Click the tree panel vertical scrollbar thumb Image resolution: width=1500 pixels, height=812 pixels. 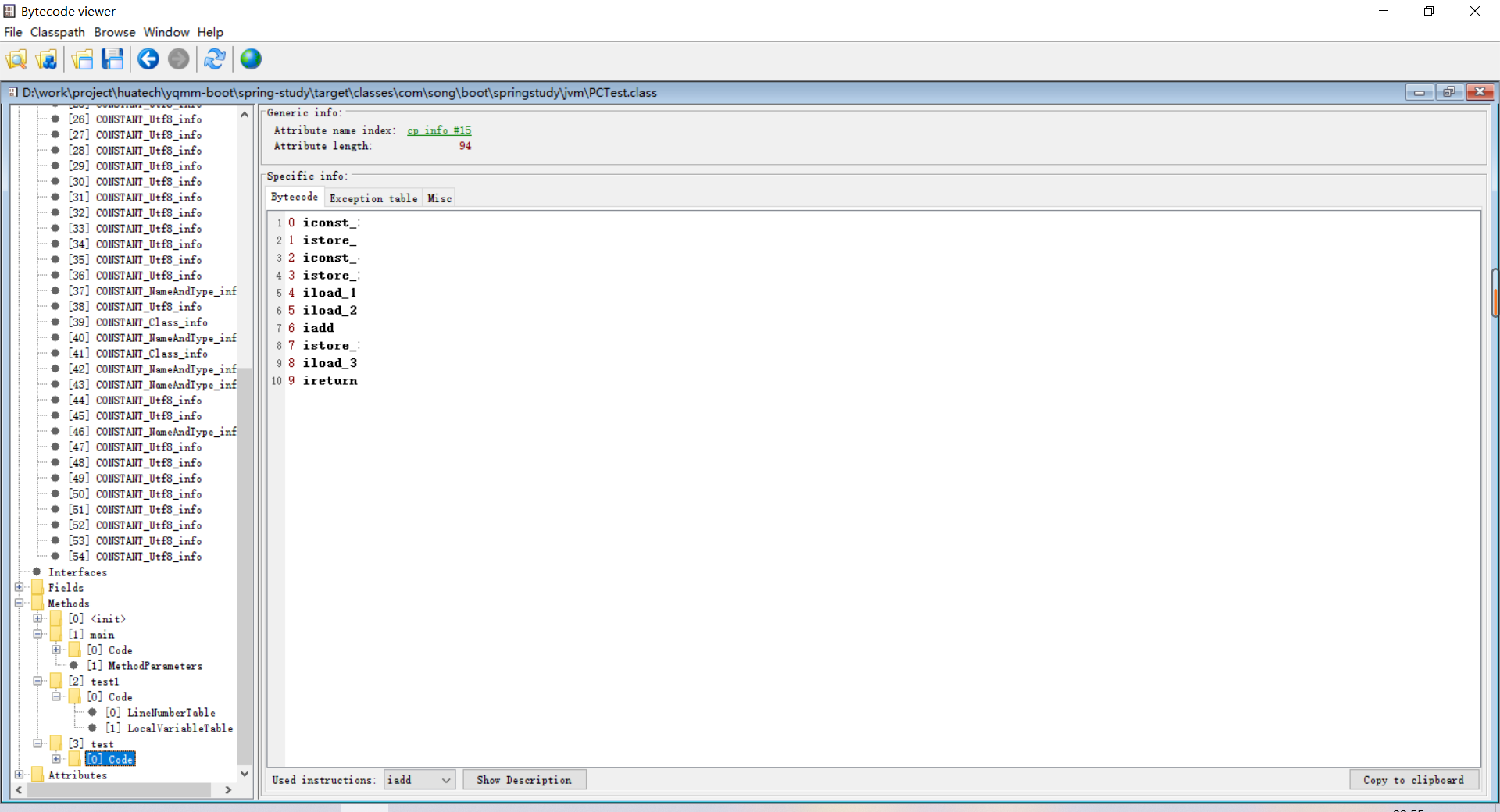245,566
